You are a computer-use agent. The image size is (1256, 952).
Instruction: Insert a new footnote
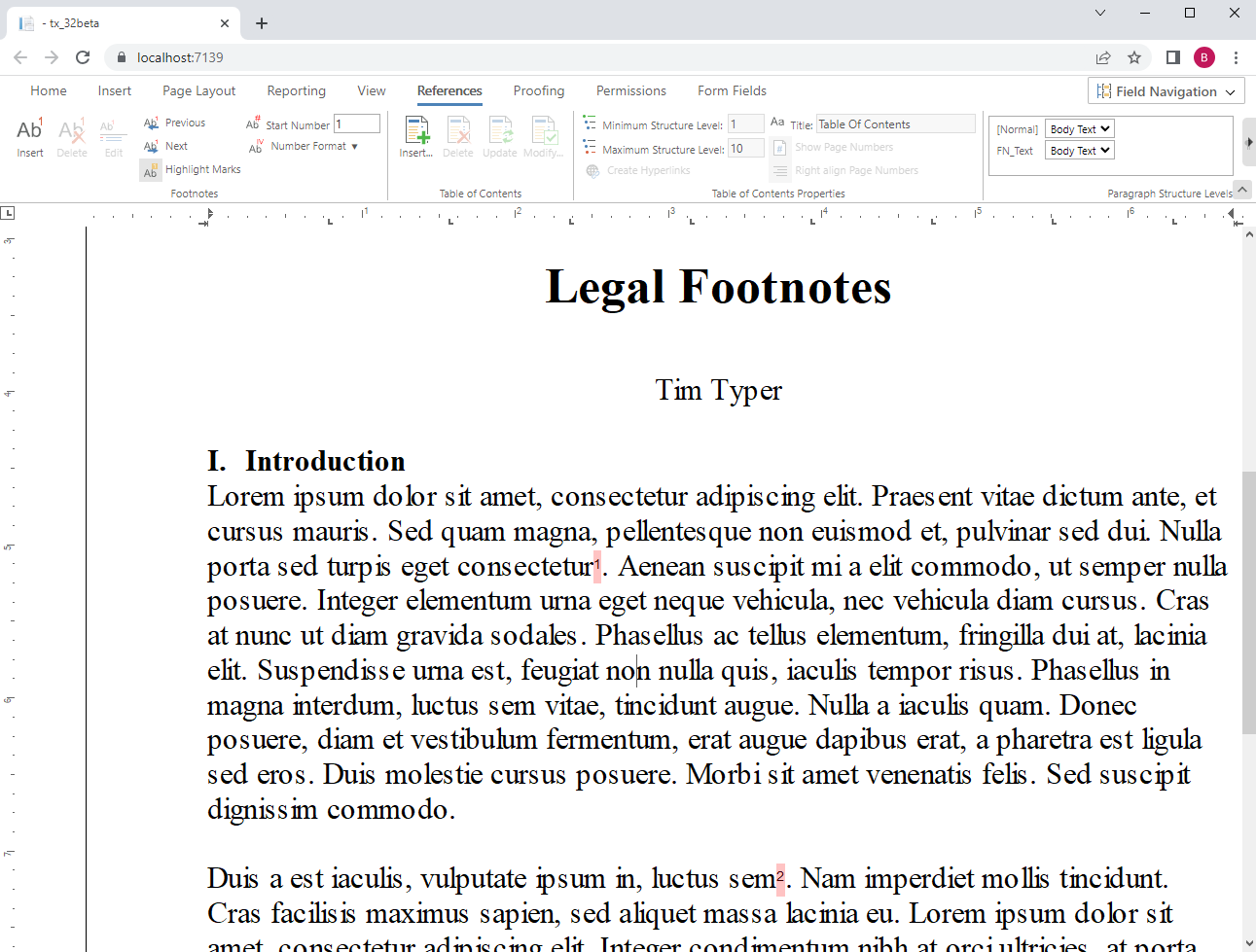coord(29,137)
